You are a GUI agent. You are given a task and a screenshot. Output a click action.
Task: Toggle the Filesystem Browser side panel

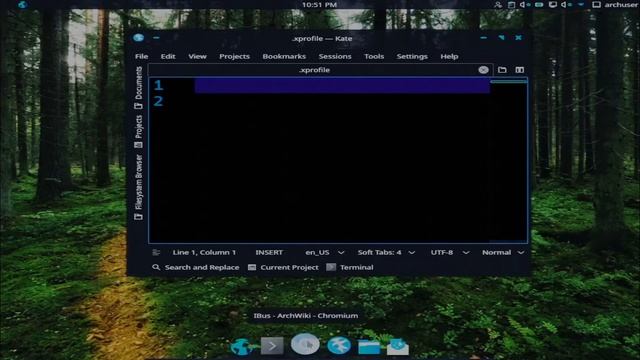tap(139, 187)
